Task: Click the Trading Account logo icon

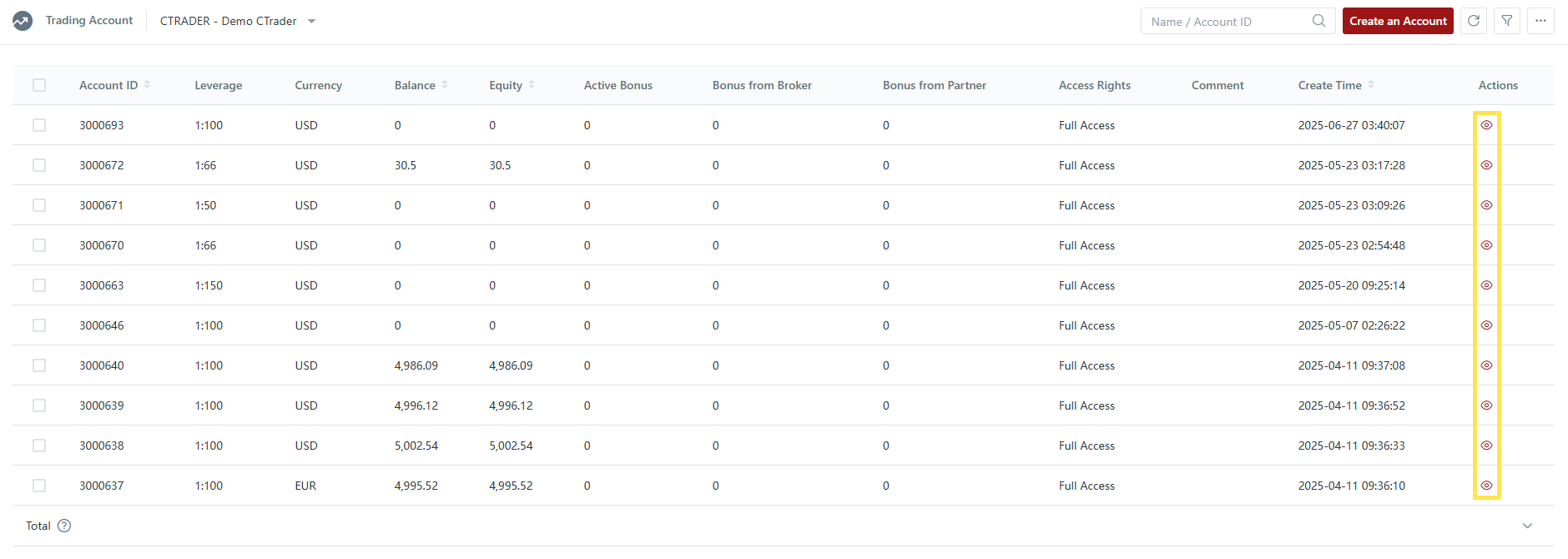Action: pyautogui.click(x=23, y=21)
